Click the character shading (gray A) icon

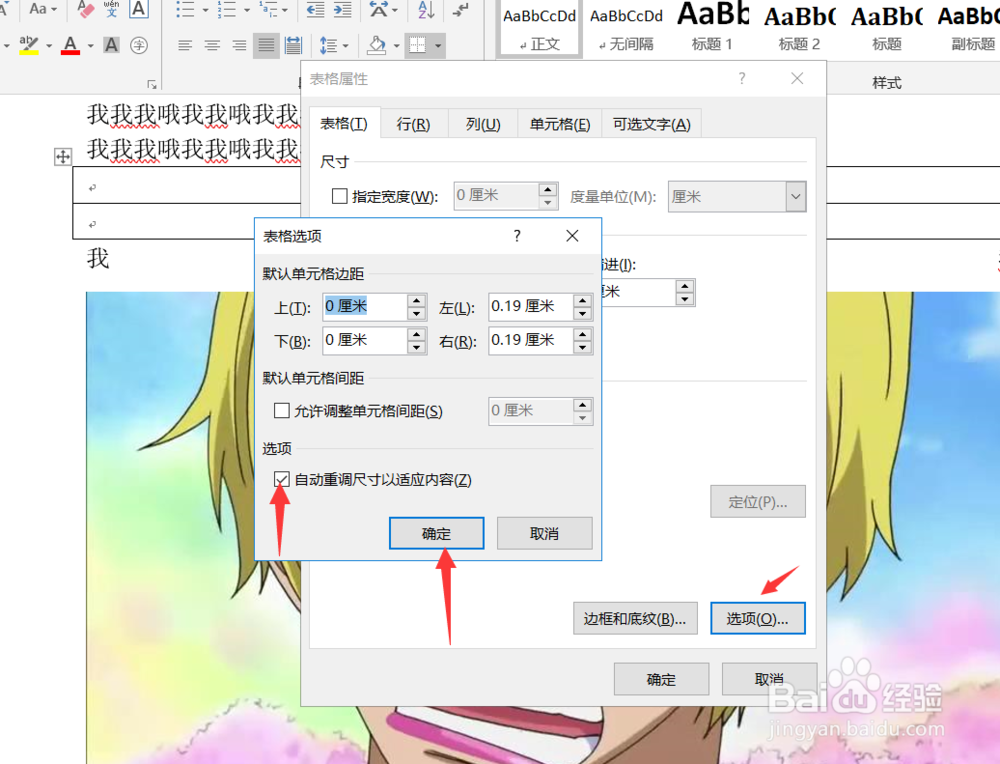pyautogui.click(x=111, y=45)
